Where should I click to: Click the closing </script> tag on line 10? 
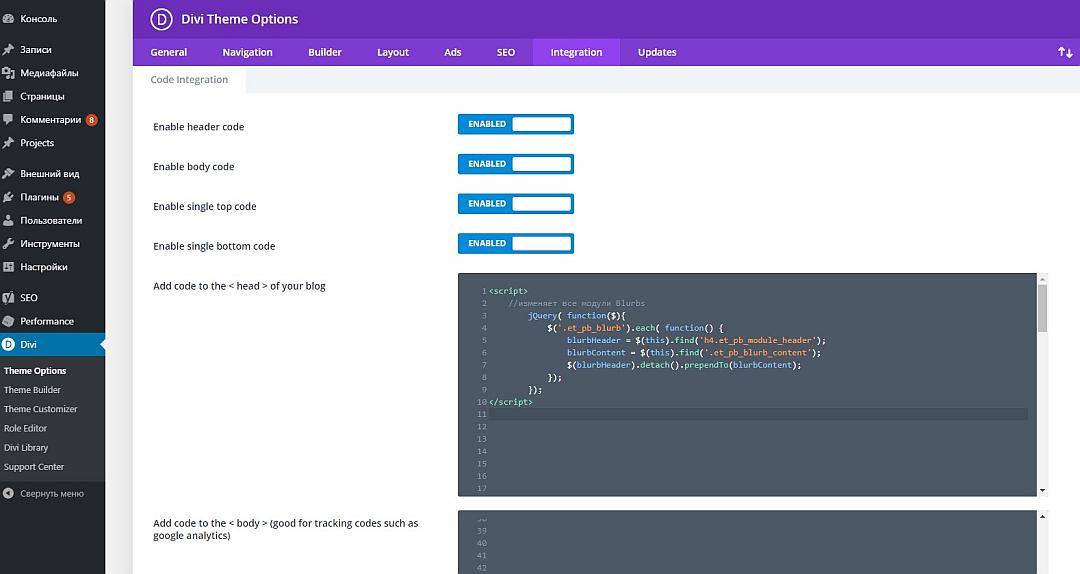(510, 402)
